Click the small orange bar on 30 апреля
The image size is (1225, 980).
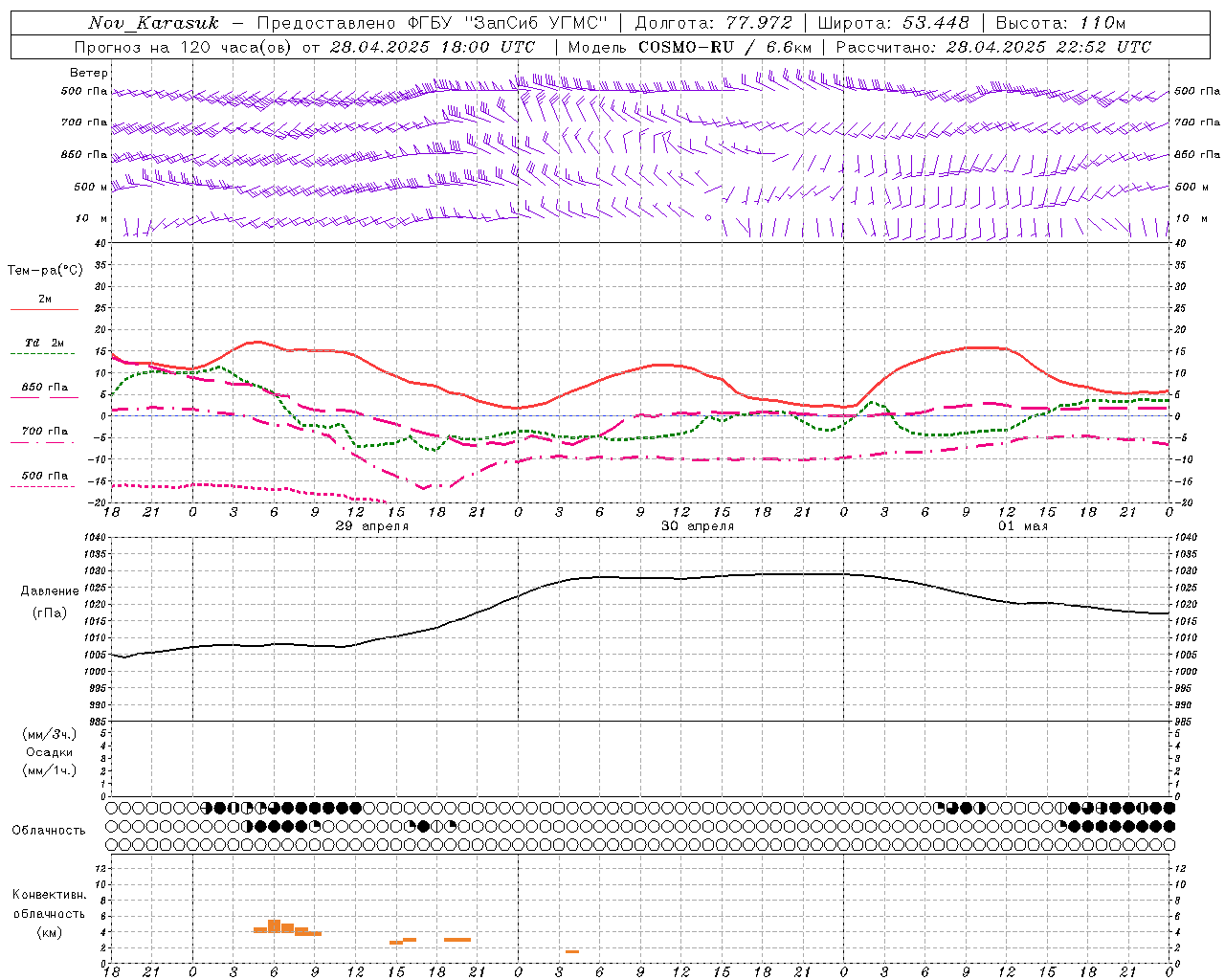click(572, 951)
